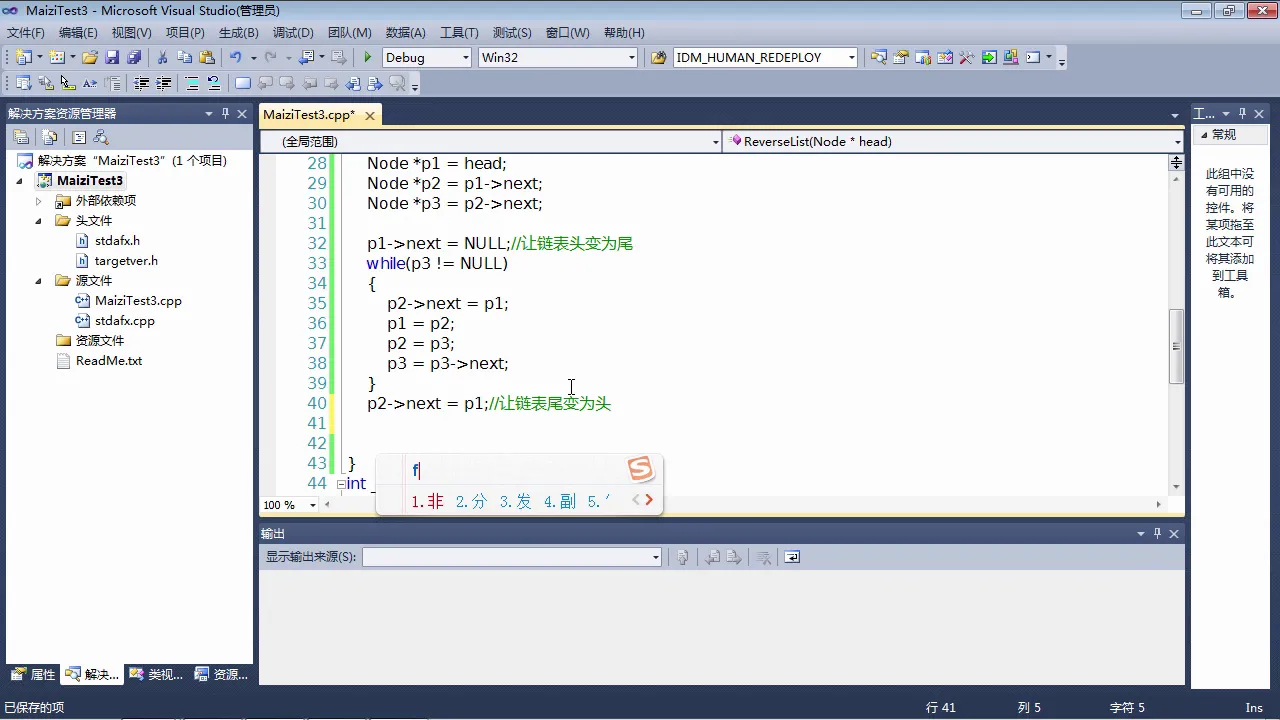Show next IME candidate page arrow
Screen dimensions: 1280x720
coord(648,499)
